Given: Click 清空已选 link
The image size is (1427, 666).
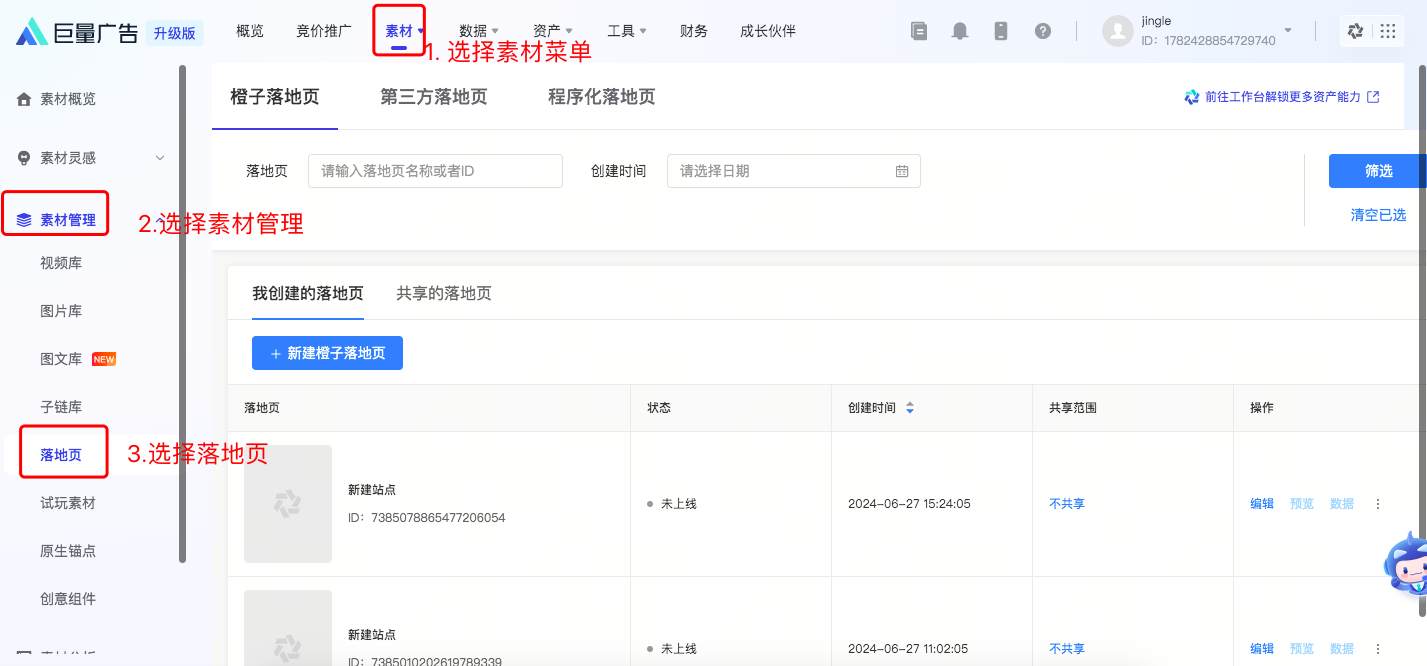Looking at the screenshot, I should (1378, 215).
